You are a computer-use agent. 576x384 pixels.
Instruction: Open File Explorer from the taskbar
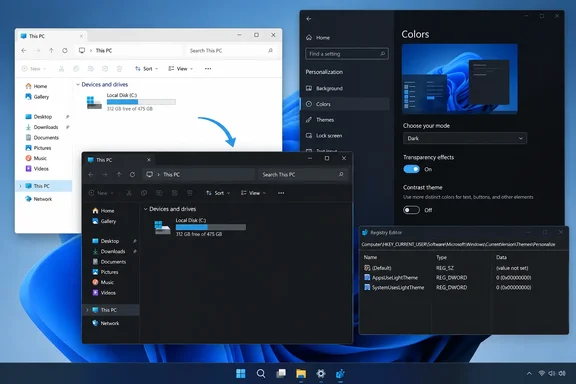tap(301, 374)
